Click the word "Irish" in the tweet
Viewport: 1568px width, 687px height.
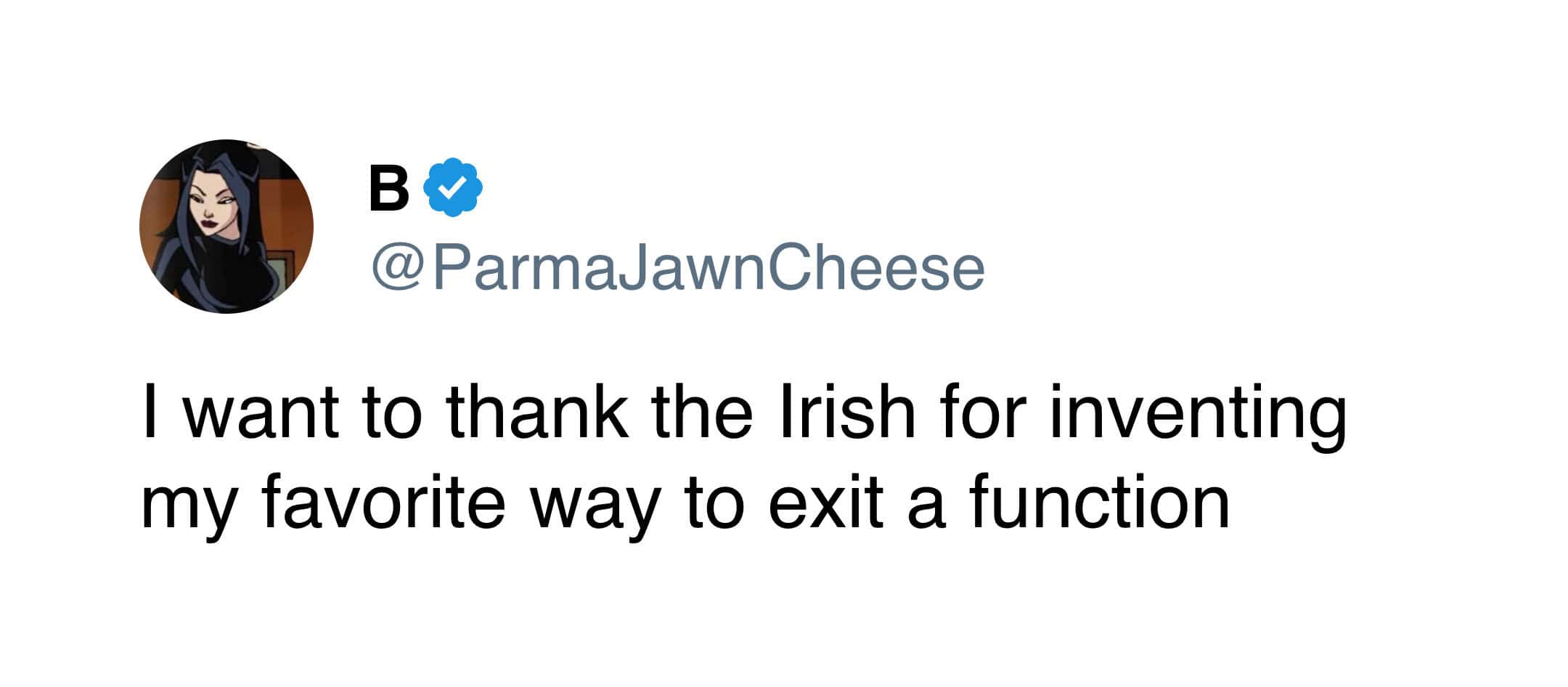[847, 412]
